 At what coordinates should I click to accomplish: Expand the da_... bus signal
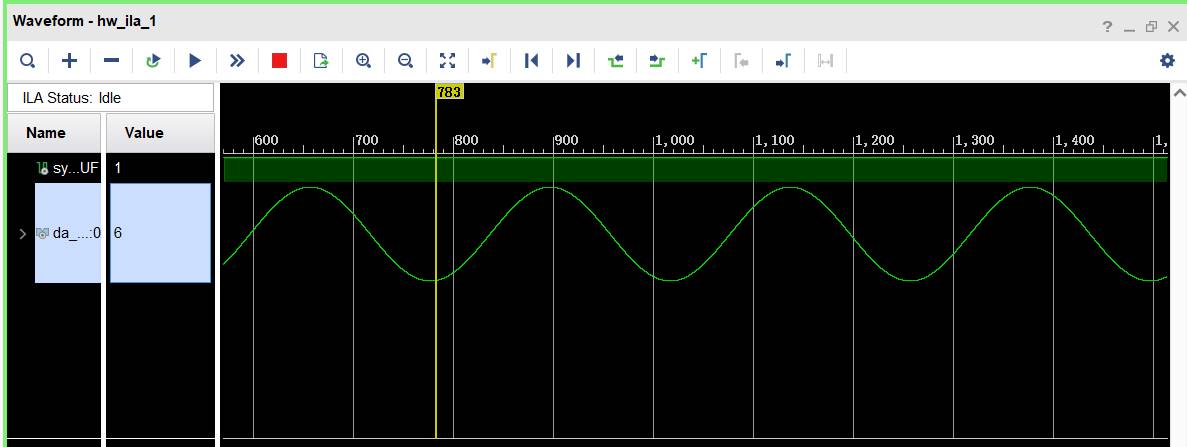(x=23, y=233)
